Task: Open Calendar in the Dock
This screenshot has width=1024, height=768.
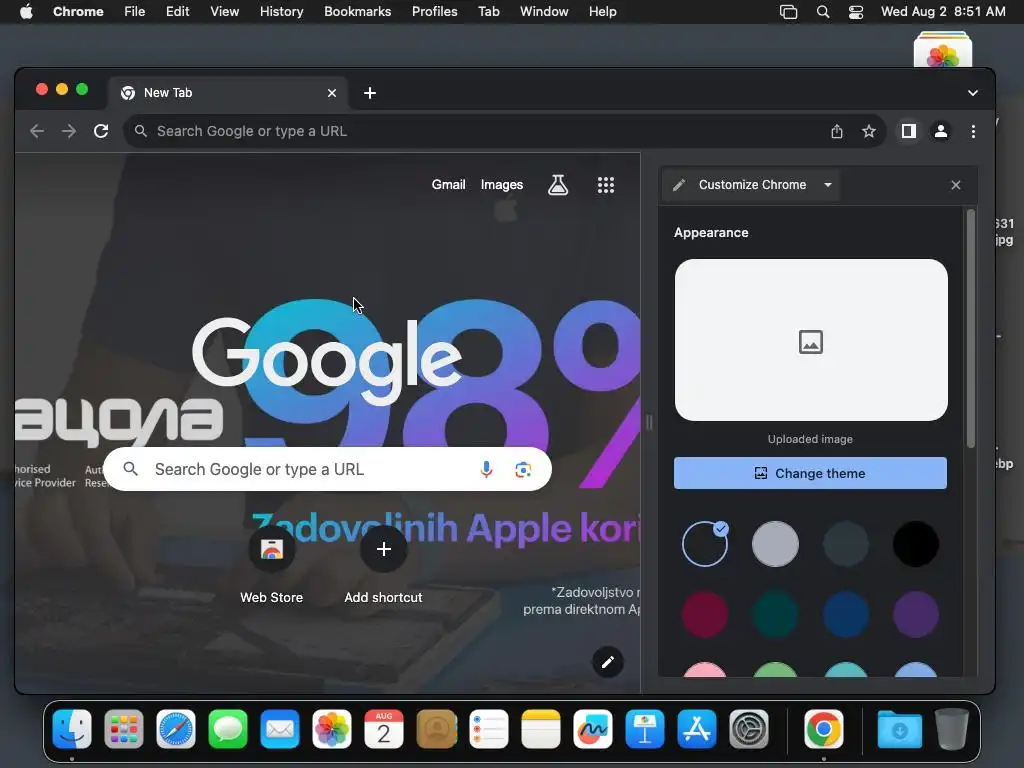Action: click(384, 729)
